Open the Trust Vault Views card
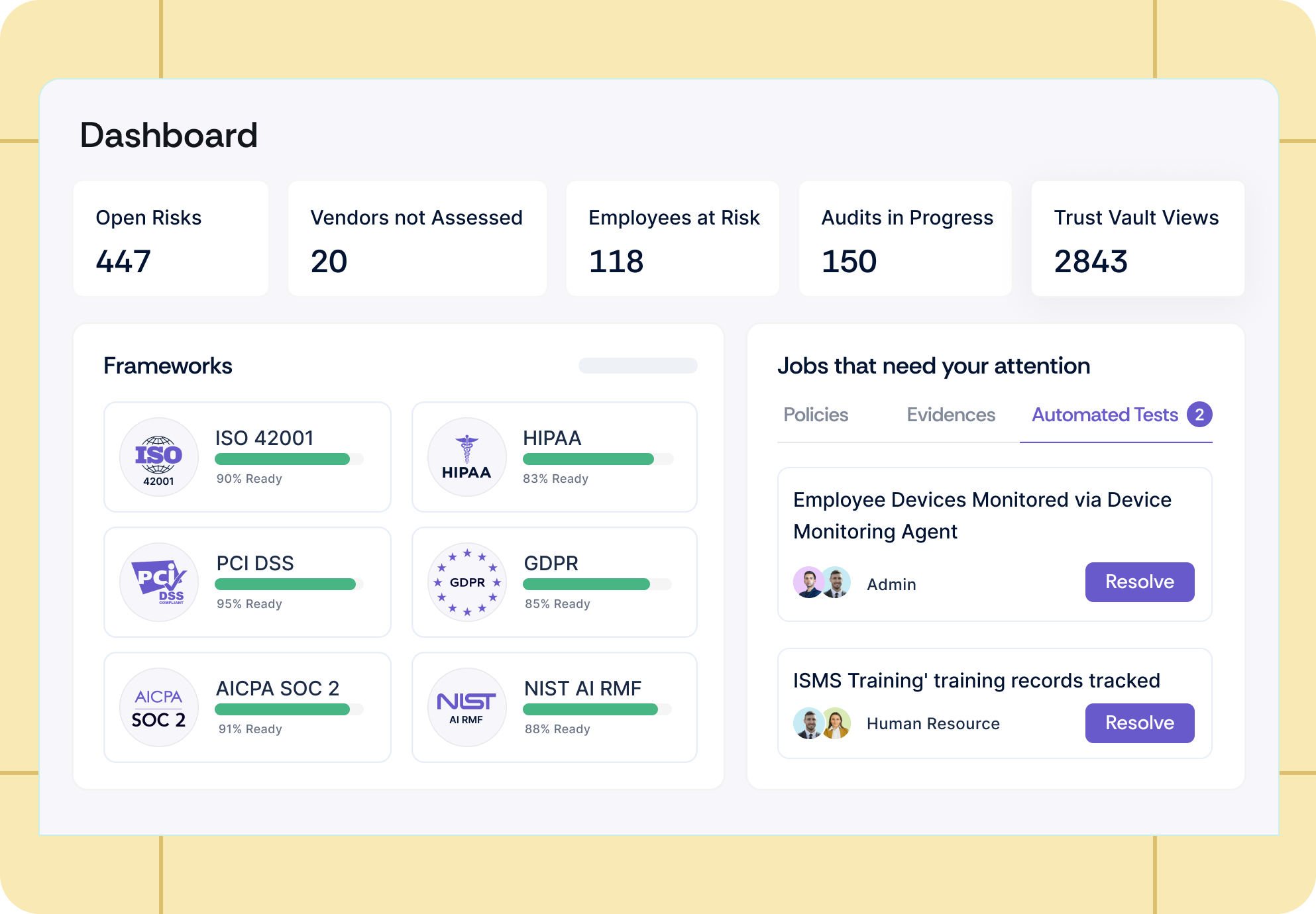 tap(1138, 238)
